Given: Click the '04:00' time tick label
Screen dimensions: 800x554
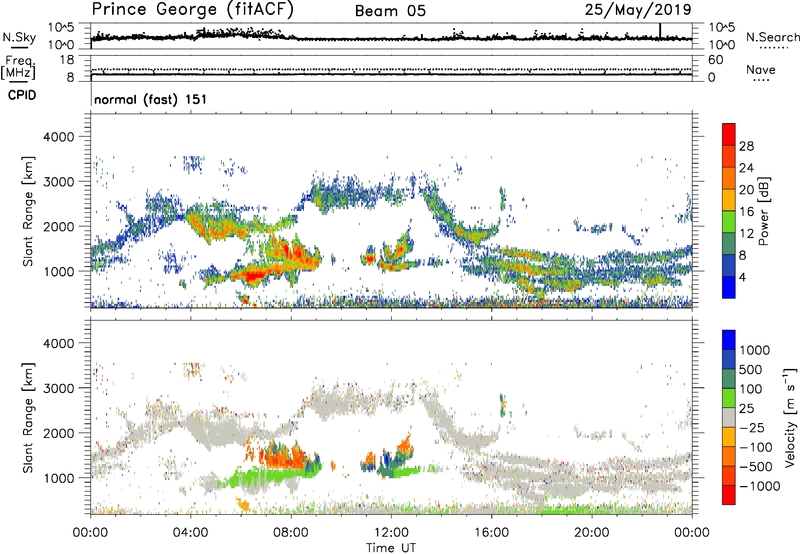Looking at the screenshot, I should coord(190,533).
